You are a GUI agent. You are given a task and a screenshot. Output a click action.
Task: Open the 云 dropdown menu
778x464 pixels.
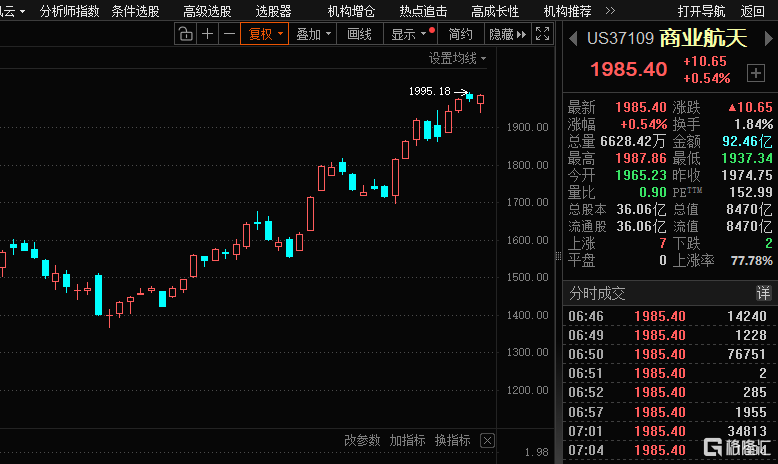[x=12, y=11]
